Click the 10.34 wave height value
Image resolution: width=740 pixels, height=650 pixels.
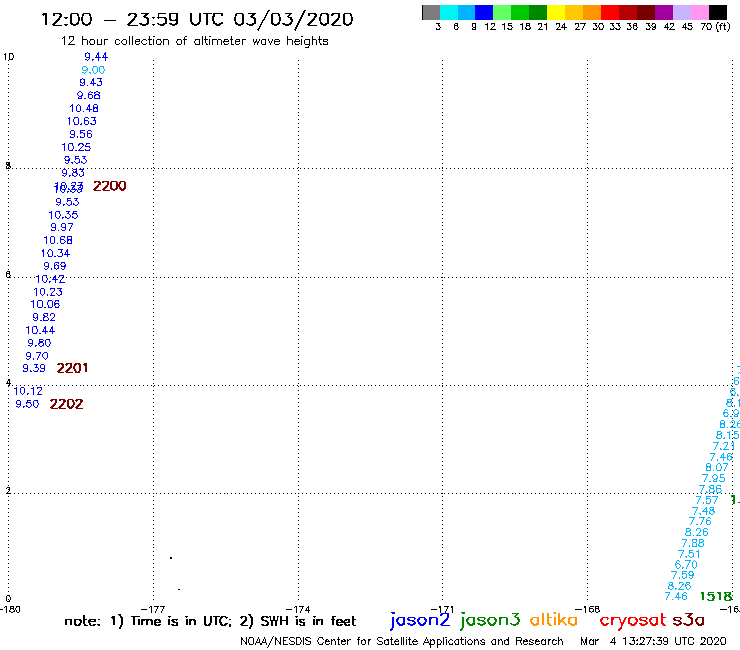[x=55, y=253]
